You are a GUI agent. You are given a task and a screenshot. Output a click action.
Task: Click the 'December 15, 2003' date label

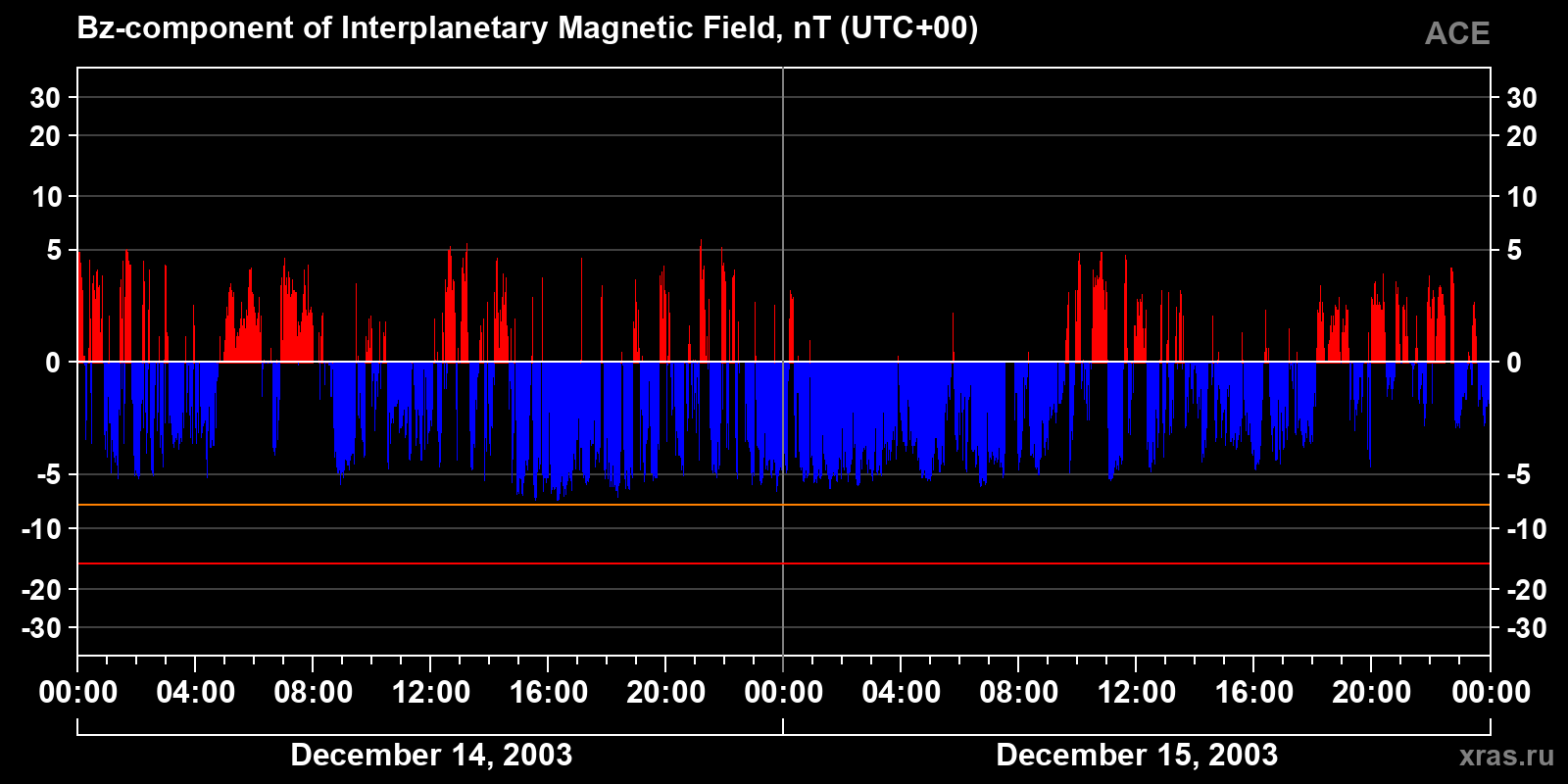(x=1137, y=755)
